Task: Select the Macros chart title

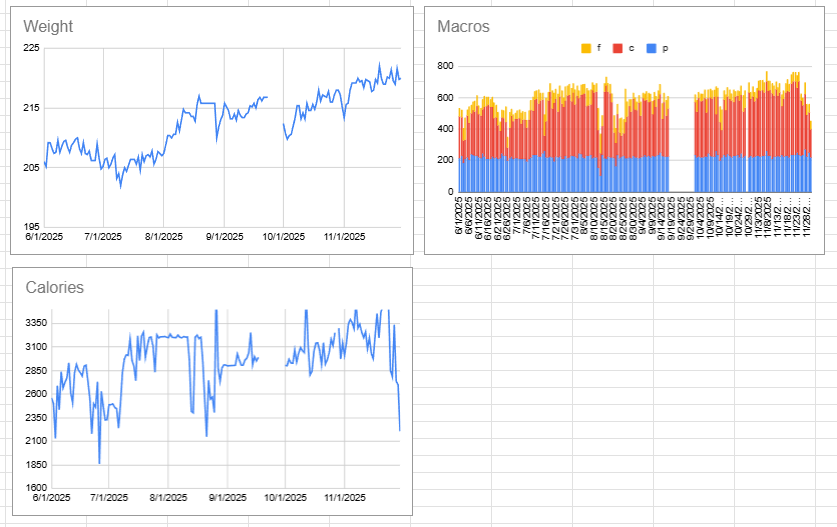Action: [463, 27]
